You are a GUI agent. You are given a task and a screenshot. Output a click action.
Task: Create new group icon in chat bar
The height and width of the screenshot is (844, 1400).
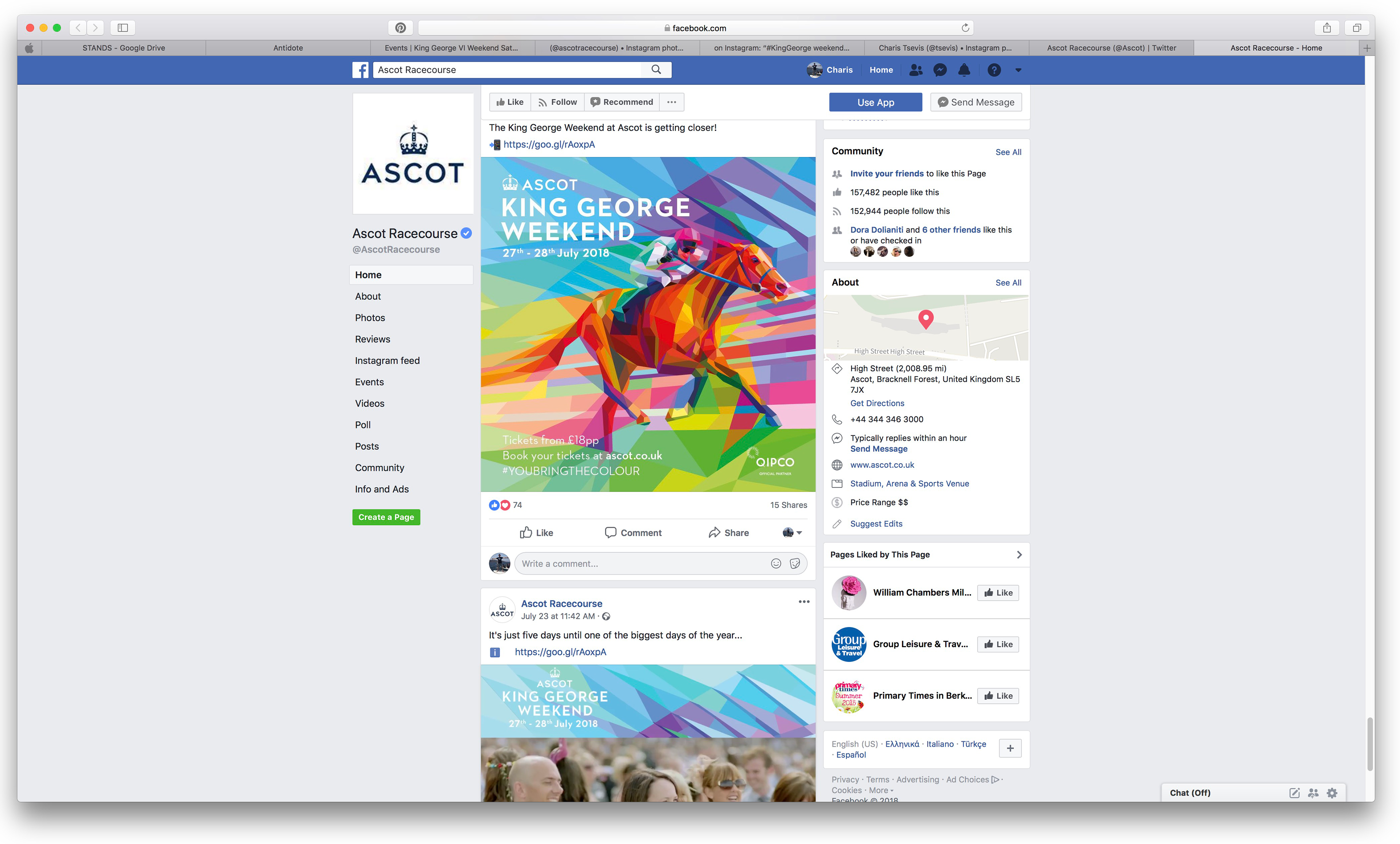[1313, 793]
